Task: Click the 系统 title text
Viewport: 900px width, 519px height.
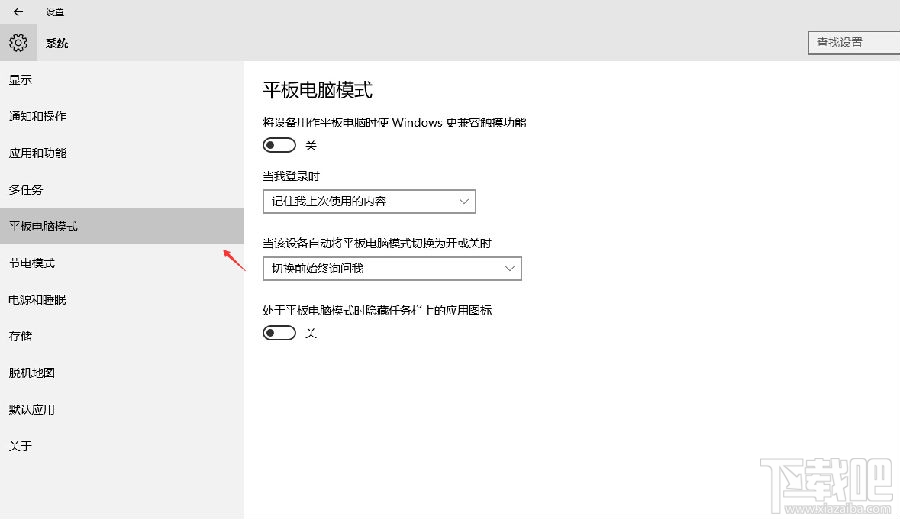Action: coord(57,43)
